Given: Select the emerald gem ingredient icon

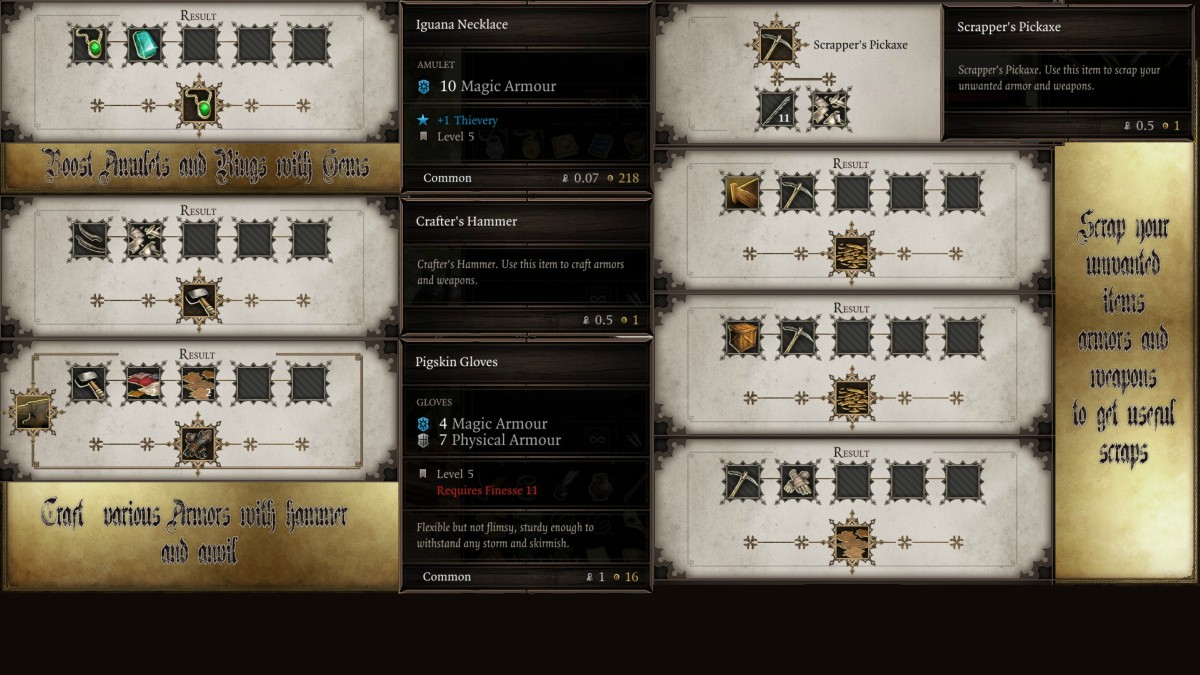Looking at the screenshot, I should pos(144,45).
